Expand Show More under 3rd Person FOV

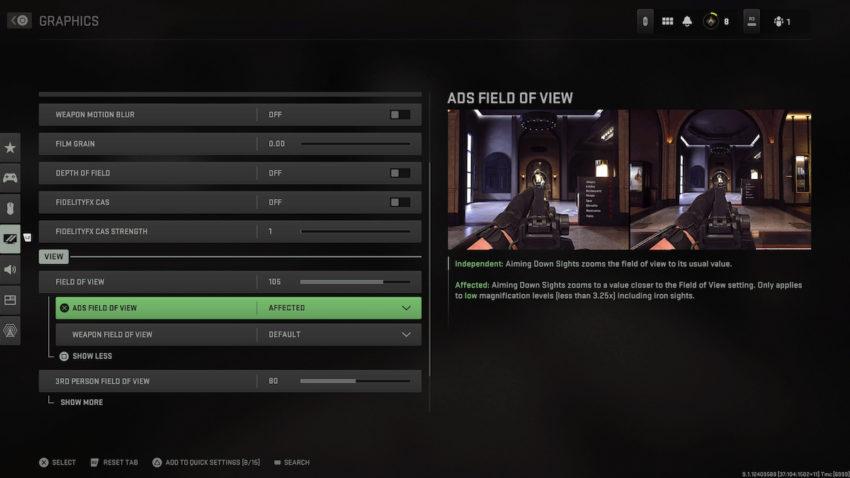point(81,402)
